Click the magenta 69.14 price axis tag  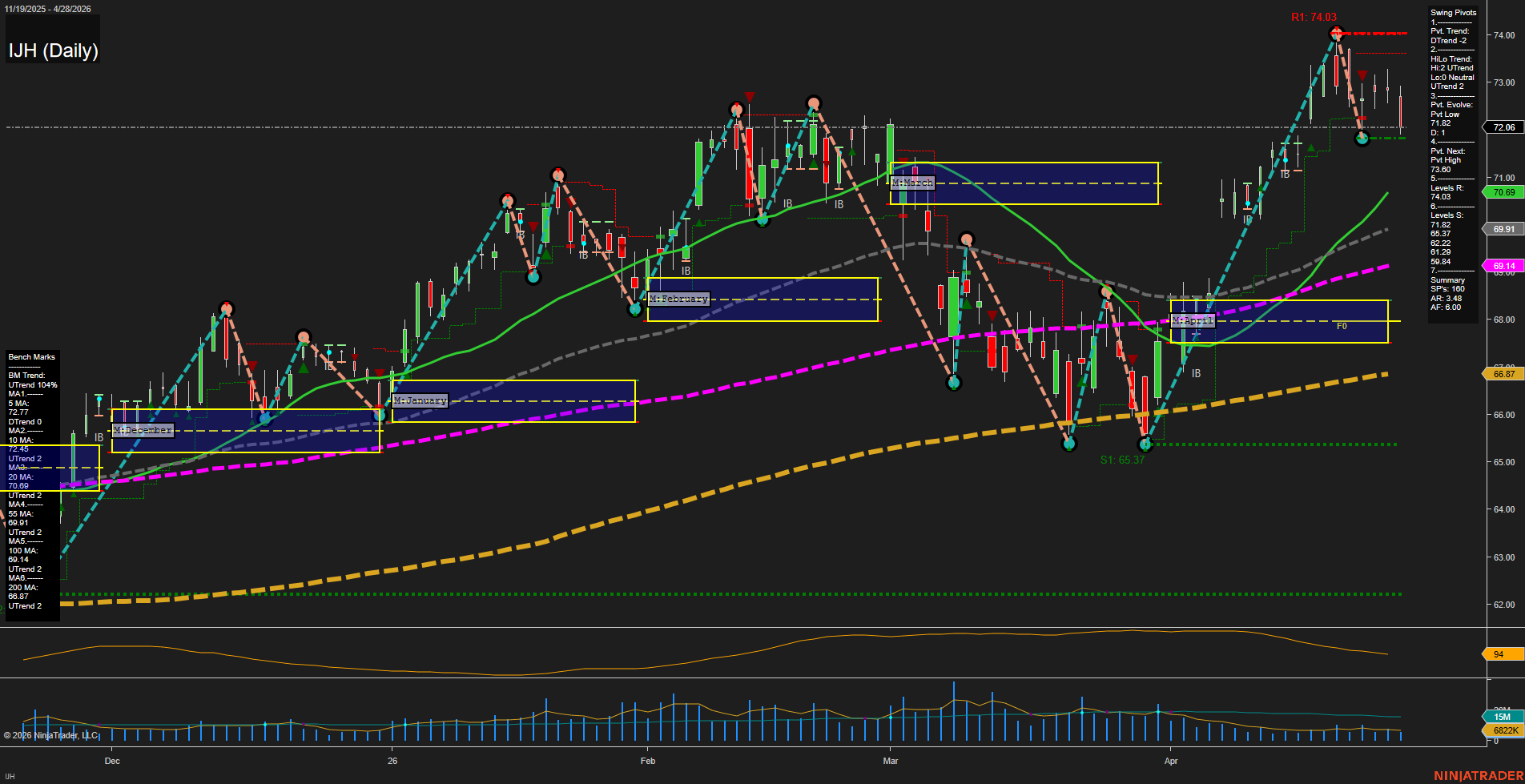click(x=1503, y=266)
